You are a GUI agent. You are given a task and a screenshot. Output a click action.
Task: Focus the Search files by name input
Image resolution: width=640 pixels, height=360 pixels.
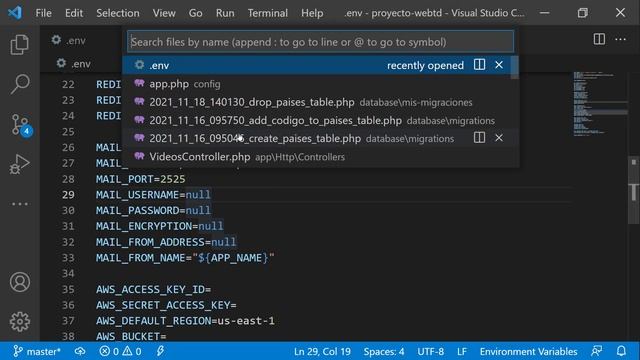pos(320,42)
